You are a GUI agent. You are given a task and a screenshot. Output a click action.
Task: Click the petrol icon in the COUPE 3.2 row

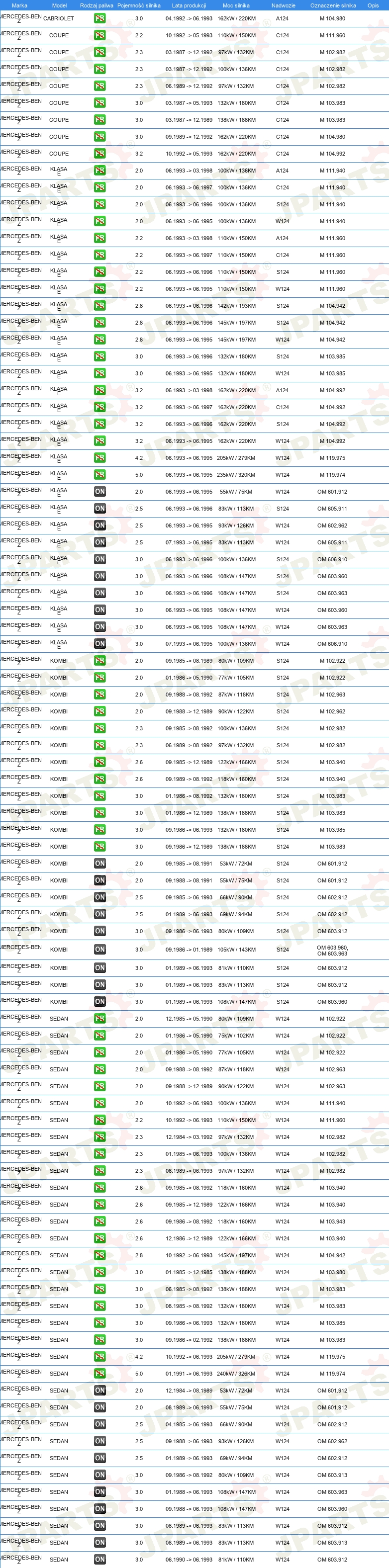tap(100, 154)
